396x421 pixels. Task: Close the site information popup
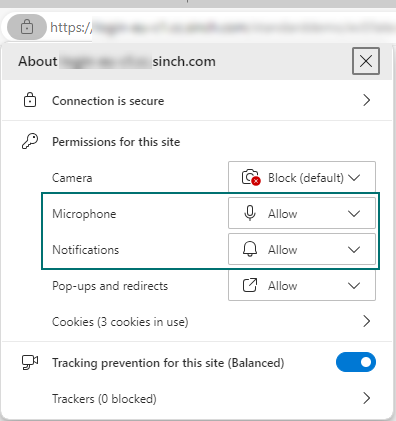366,61
